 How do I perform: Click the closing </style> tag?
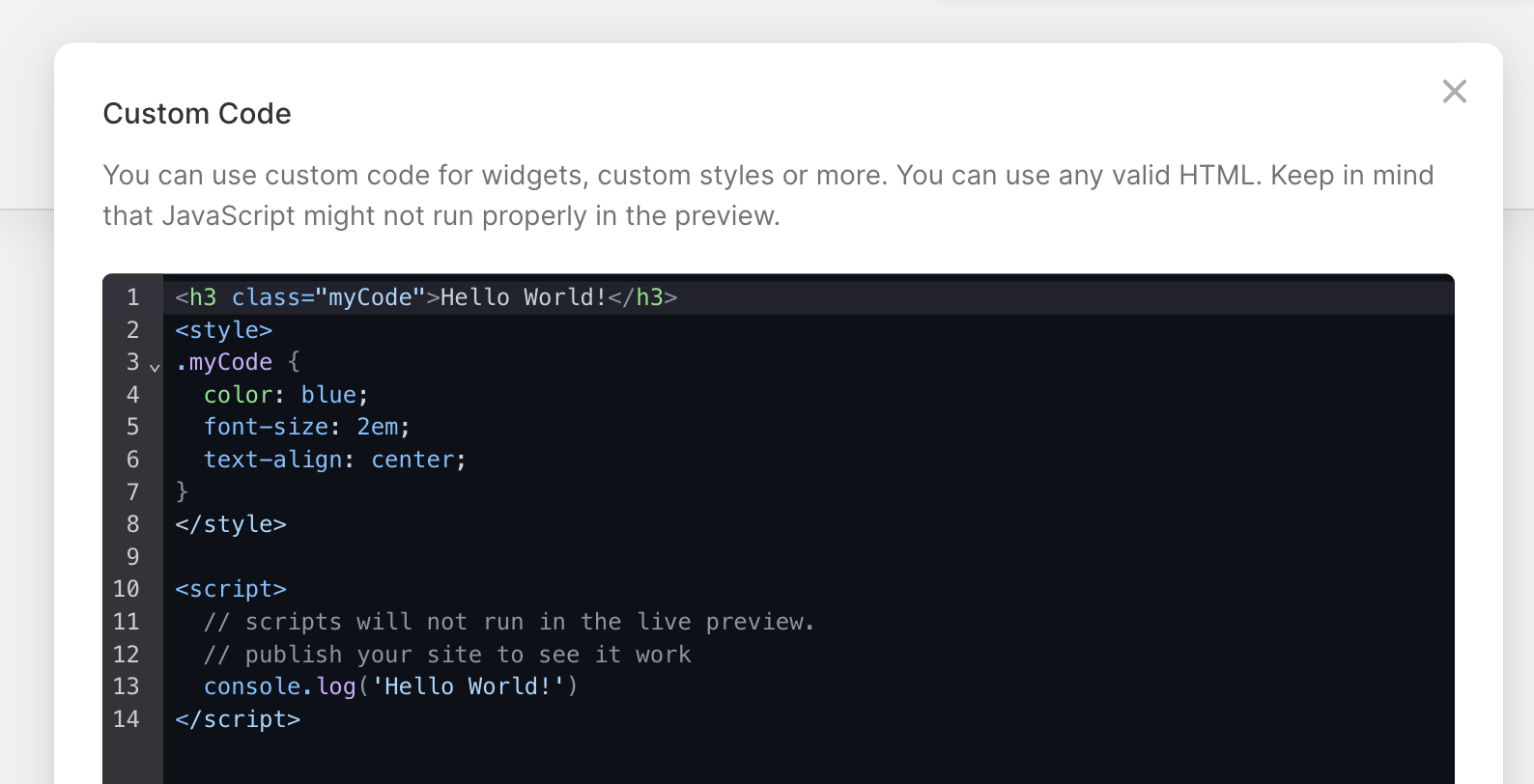[231, 524]
